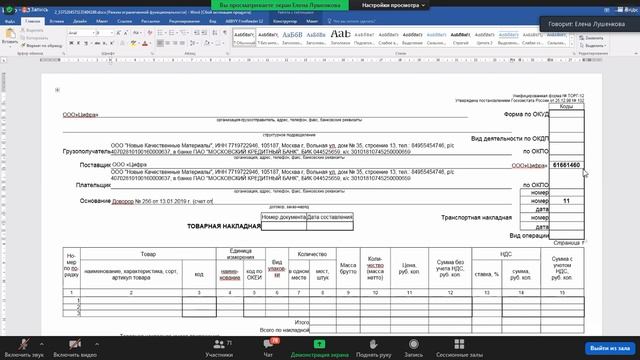The image size is (640, 360).
Task: Justify text alignment icon
Action: click(x=182, y=43)
